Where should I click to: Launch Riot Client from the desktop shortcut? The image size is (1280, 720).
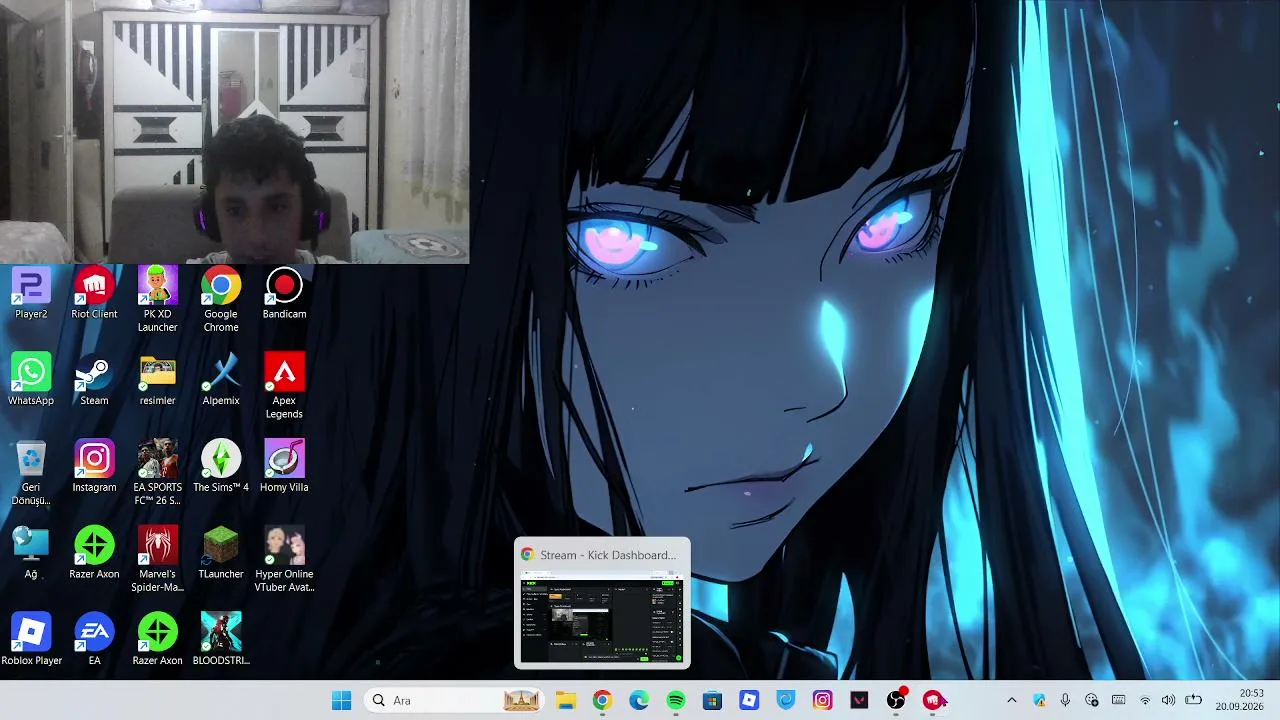click(x=94, y=294)
